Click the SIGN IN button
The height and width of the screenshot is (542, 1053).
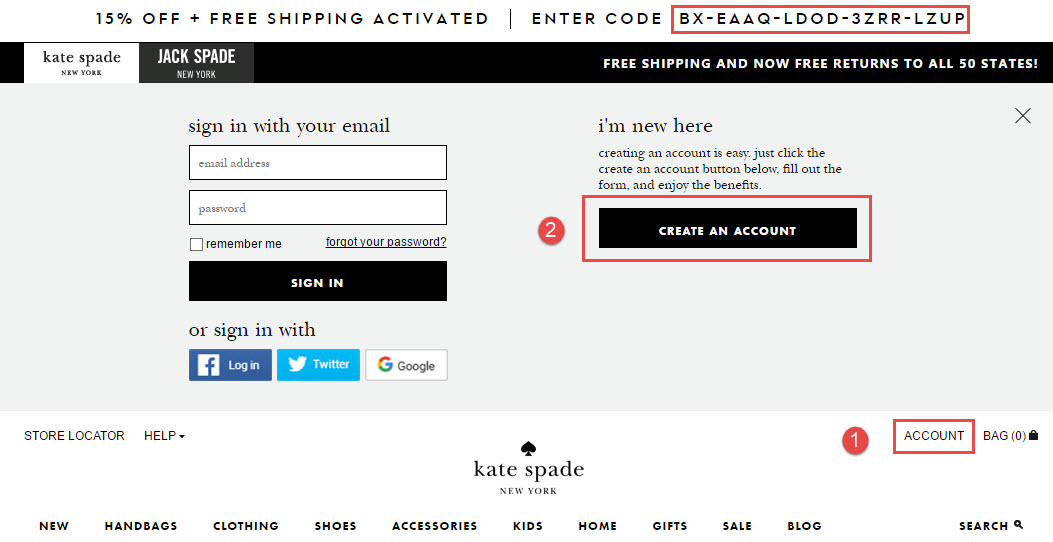coord(318,281)
